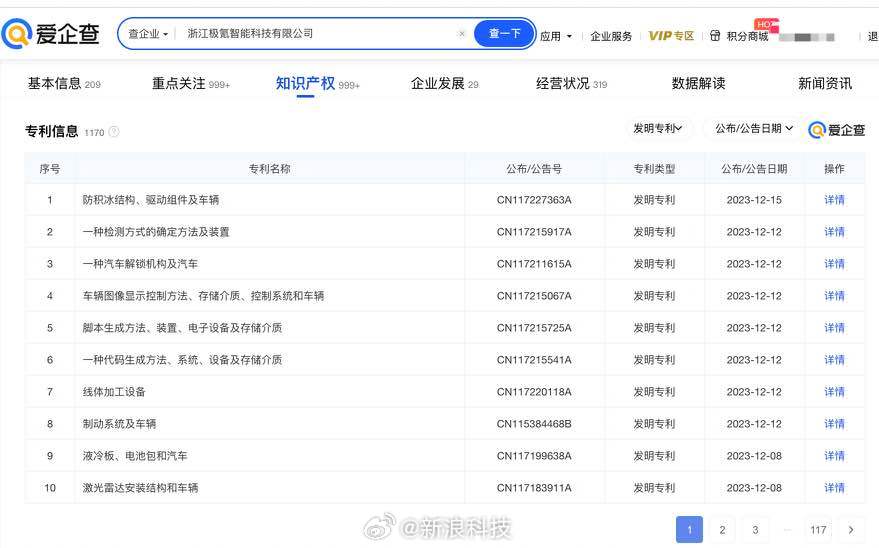Open 详情 for 液冷板、电池包和汽车
879x548 pixels.
[x=834, y=456]
